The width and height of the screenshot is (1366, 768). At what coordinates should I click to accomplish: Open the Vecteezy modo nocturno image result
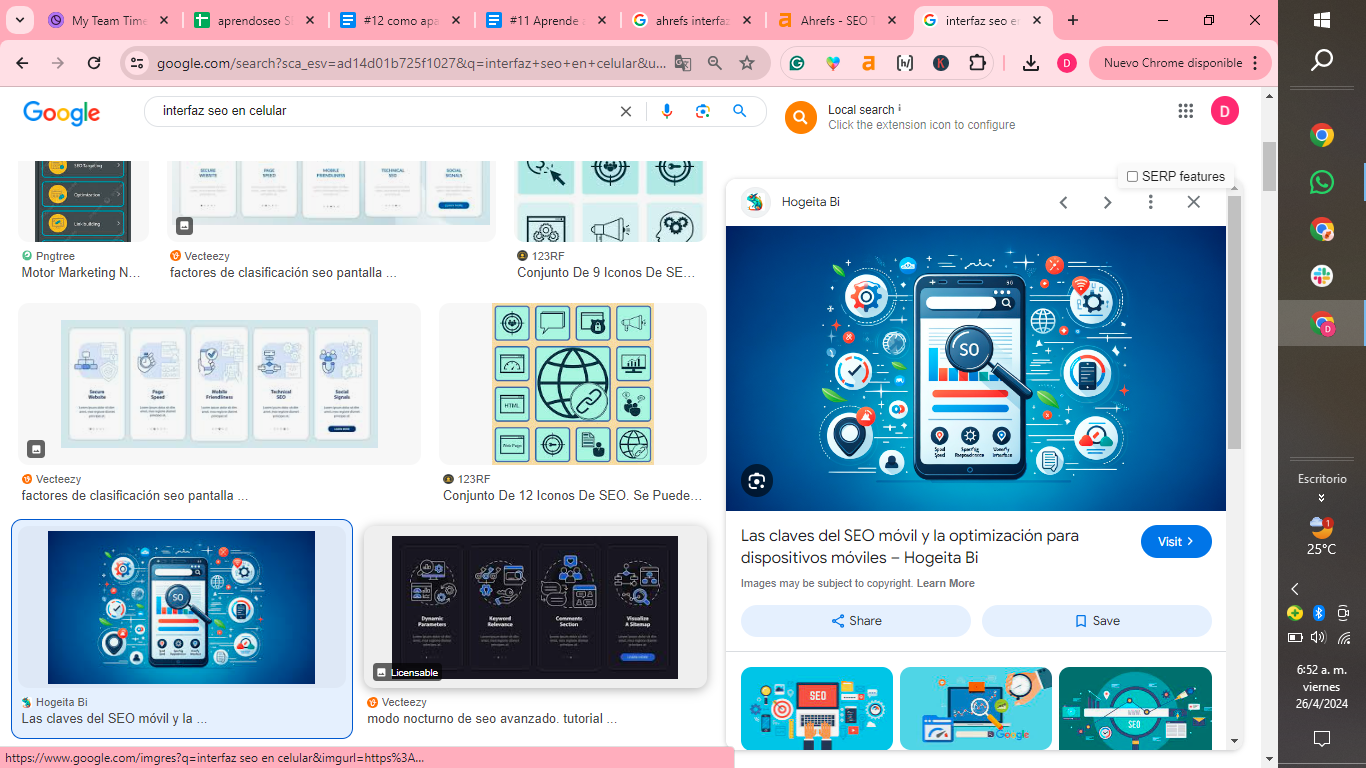coord(535,606)
